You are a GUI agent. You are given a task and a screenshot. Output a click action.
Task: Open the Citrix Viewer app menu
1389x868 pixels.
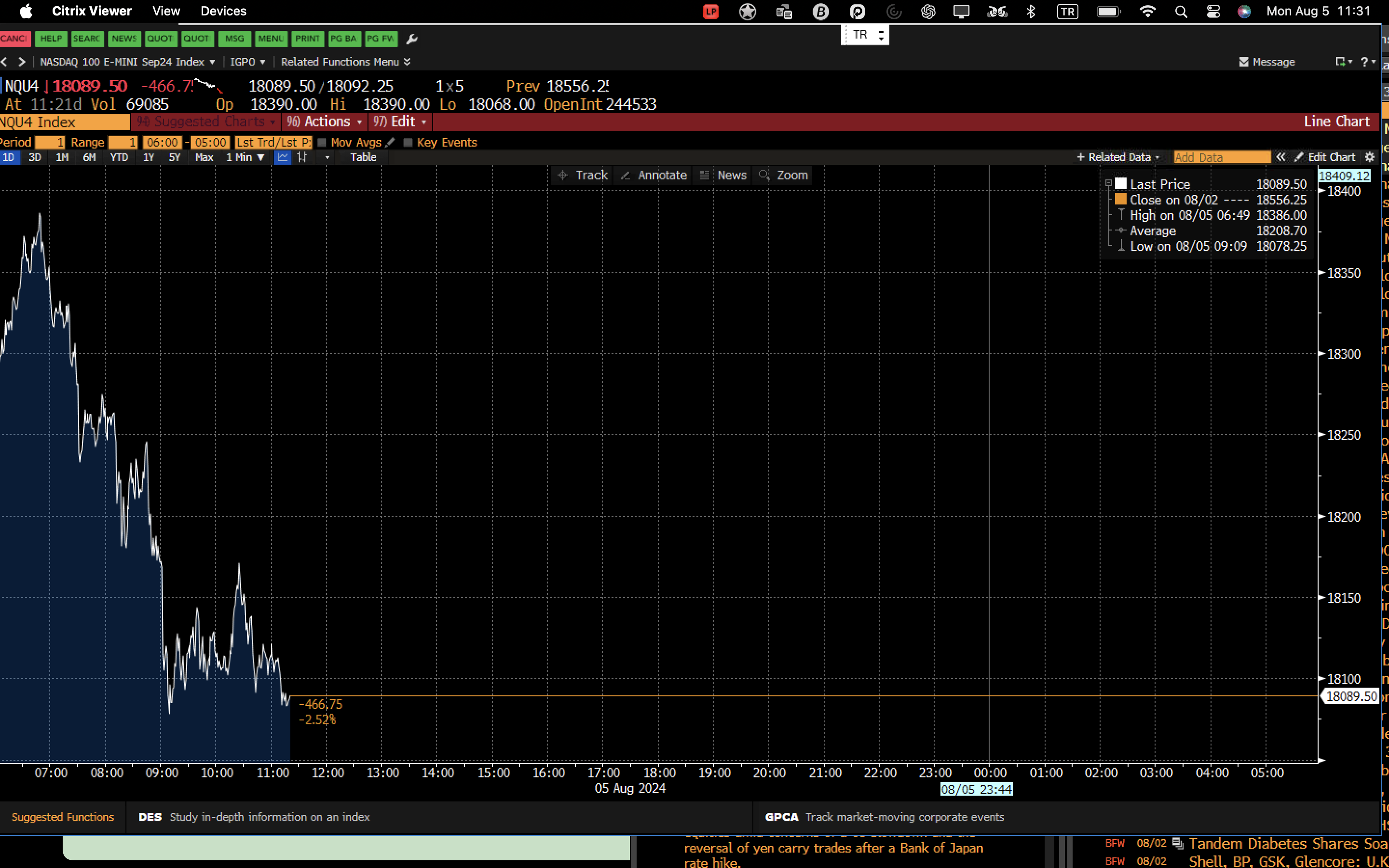pos(92,11)
